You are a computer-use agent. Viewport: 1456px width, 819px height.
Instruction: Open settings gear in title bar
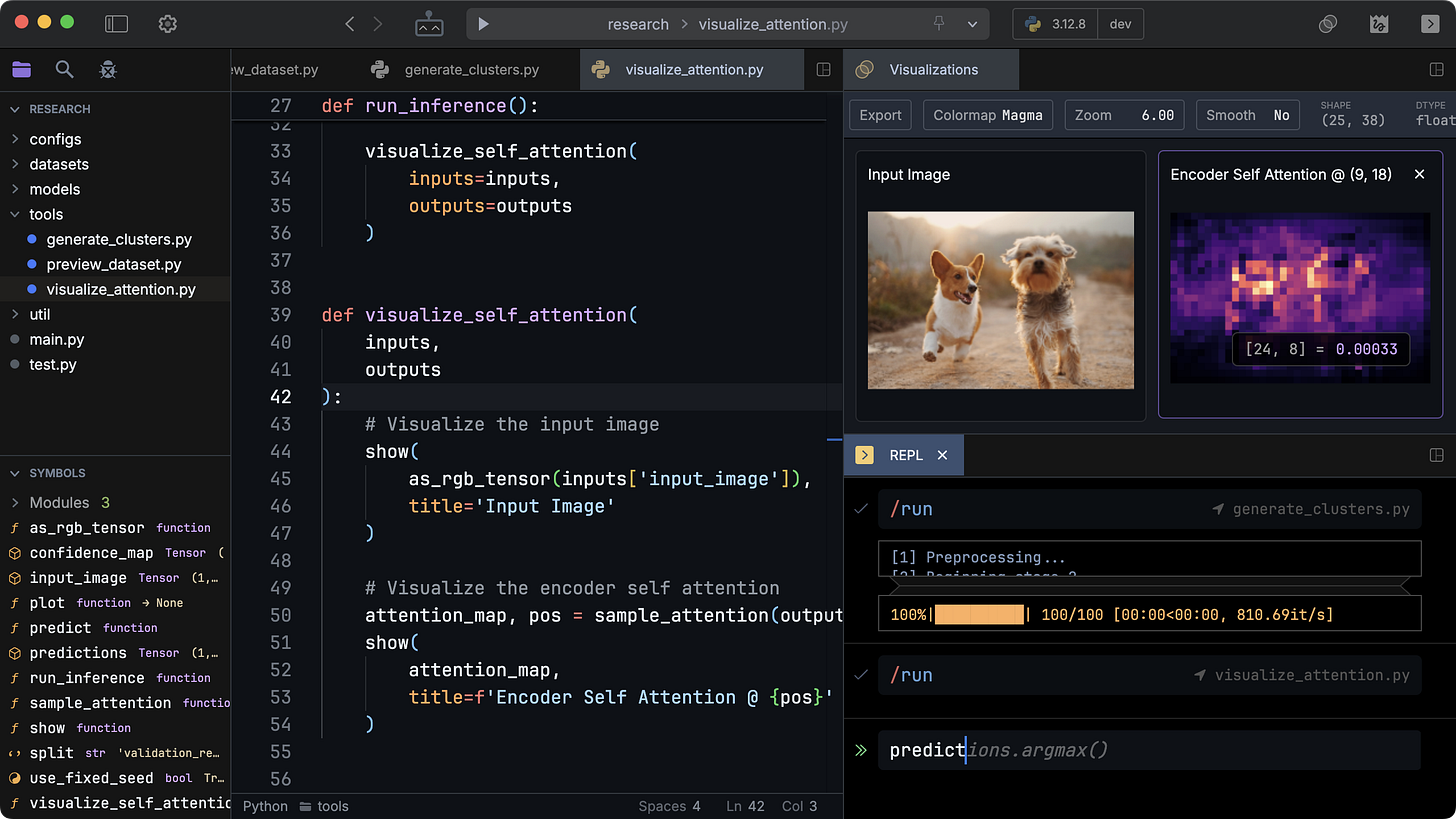(x=168, y=24)
